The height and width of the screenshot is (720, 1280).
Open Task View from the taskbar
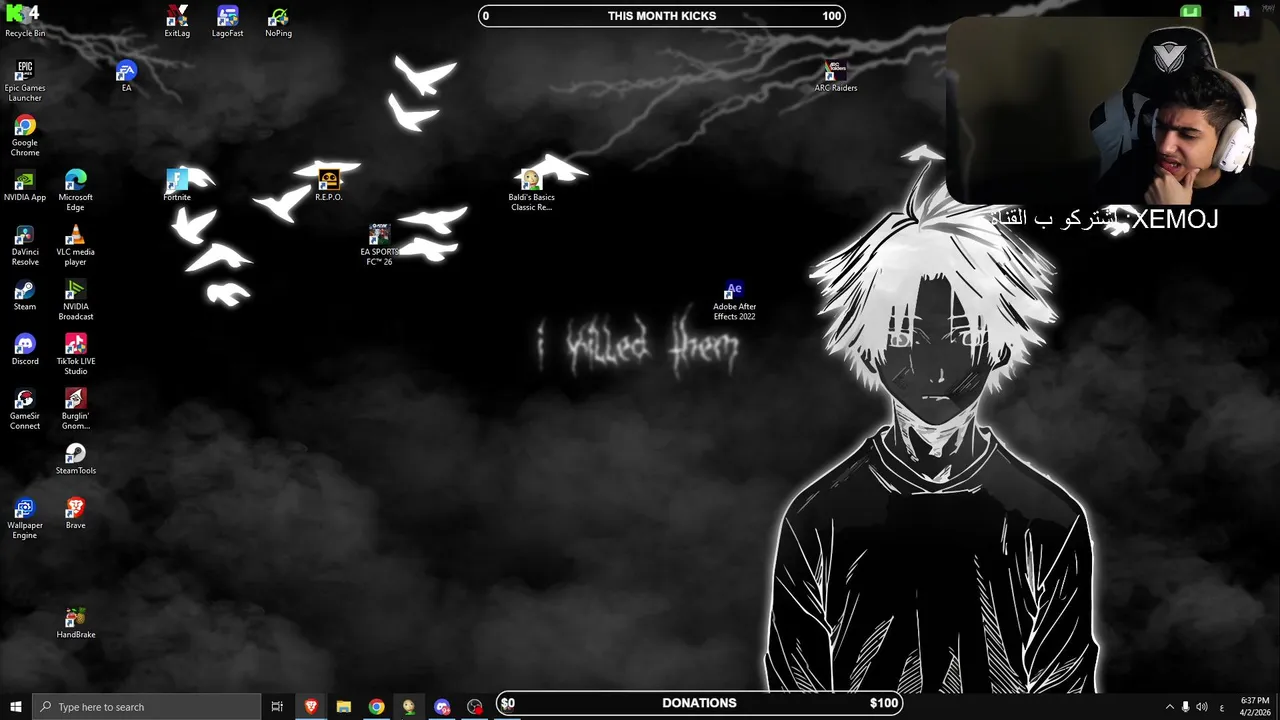click(x=277, y=707)
